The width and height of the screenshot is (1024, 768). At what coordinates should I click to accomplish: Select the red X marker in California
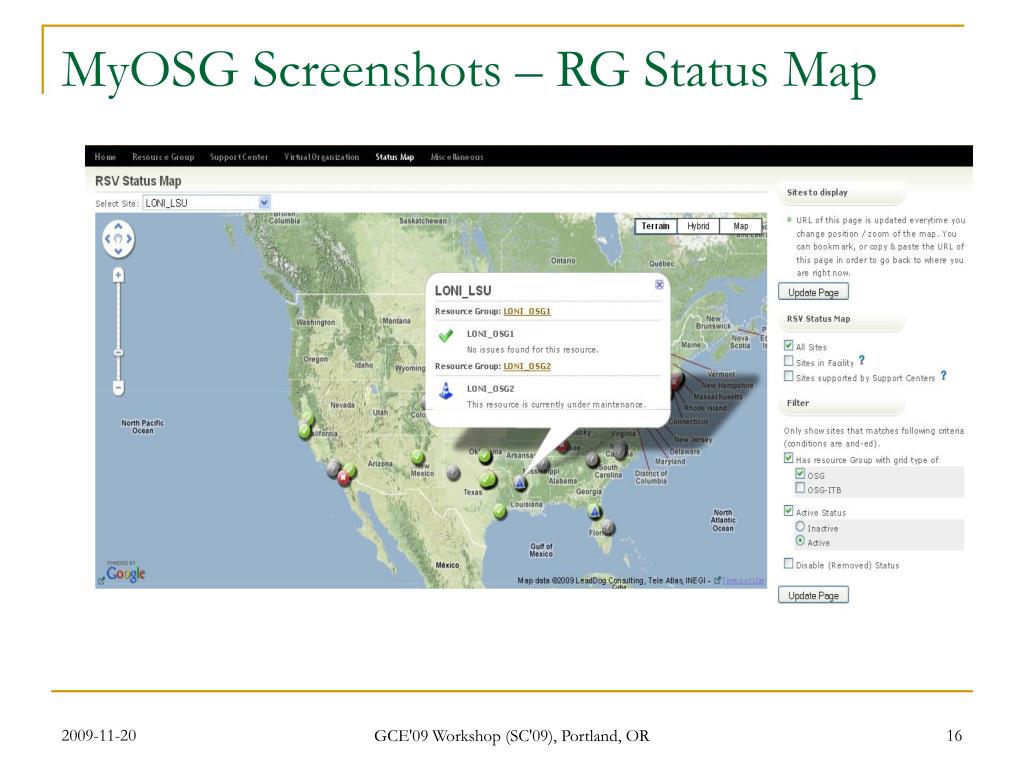[344, 479]
